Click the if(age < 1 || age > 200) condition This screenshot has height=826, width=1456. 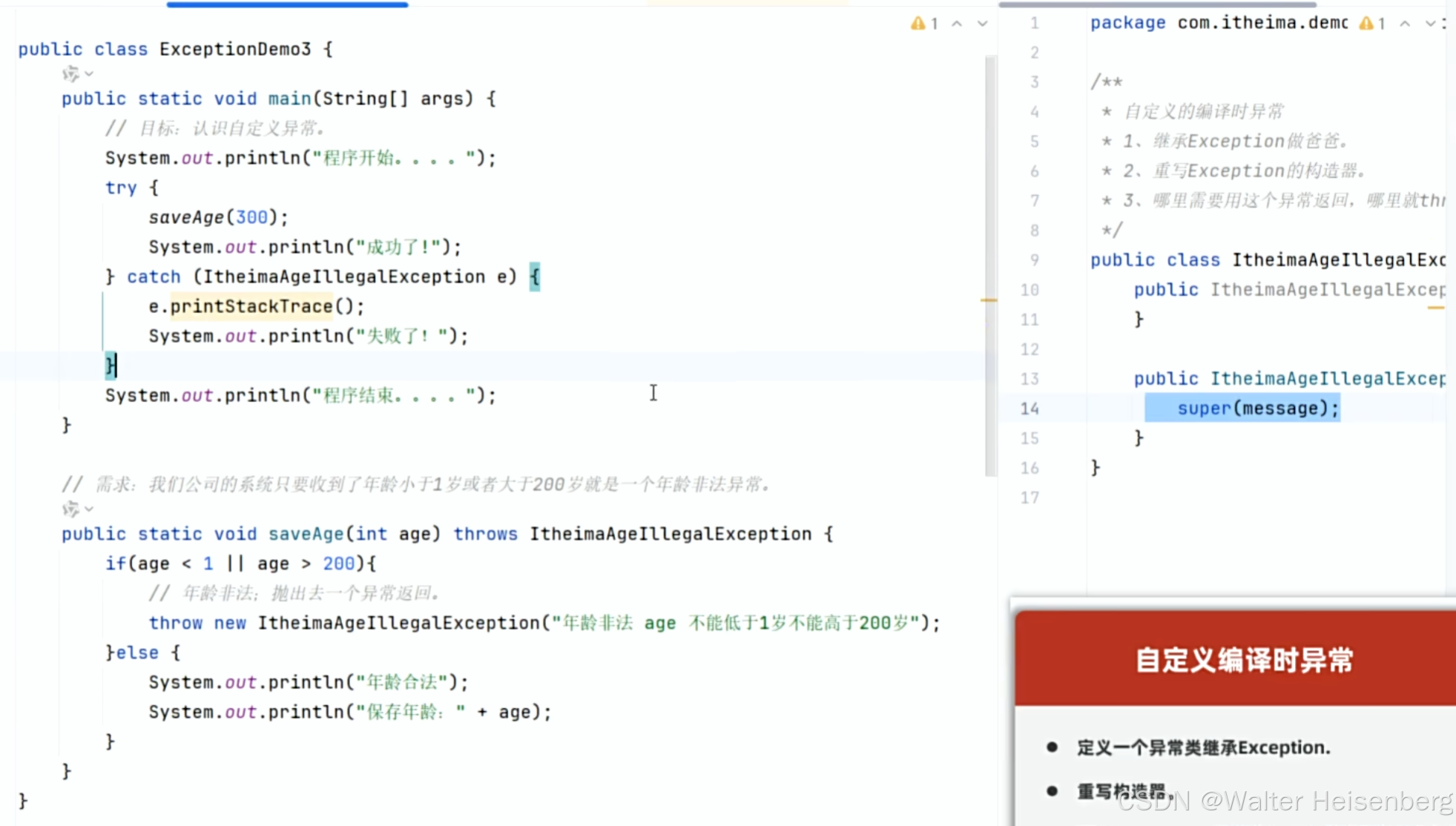pos(240,564)
